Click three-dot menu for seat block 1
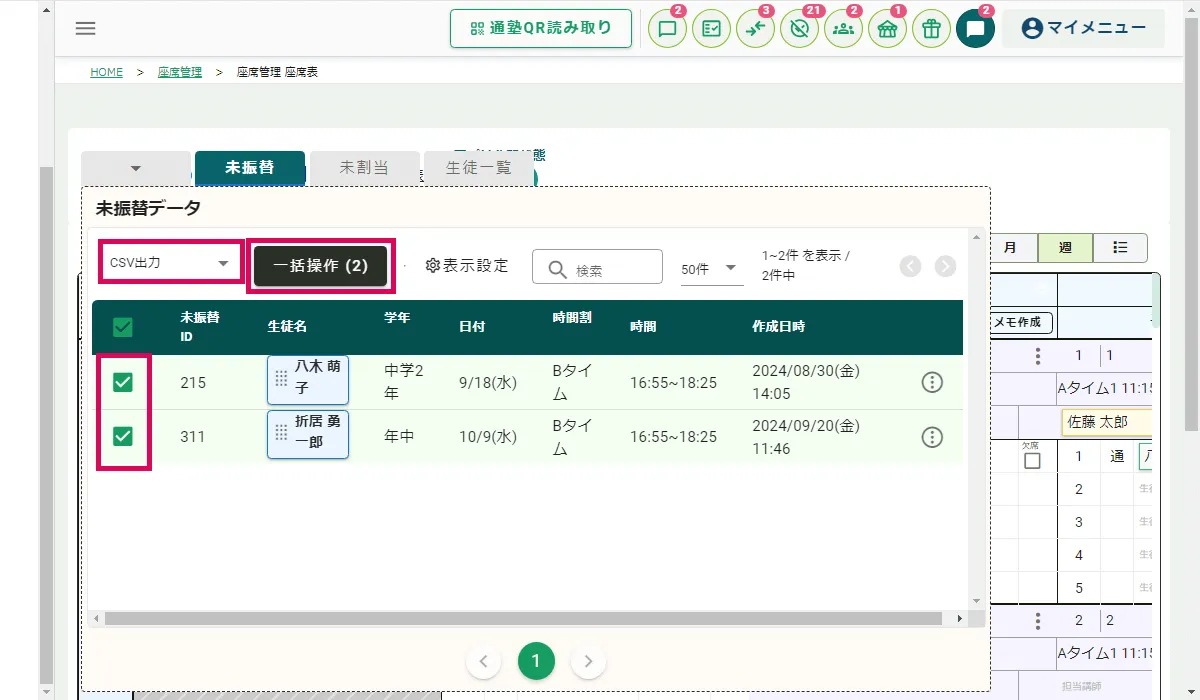The height and width of the screenshot is (700, 1200). click(1038, 356)
